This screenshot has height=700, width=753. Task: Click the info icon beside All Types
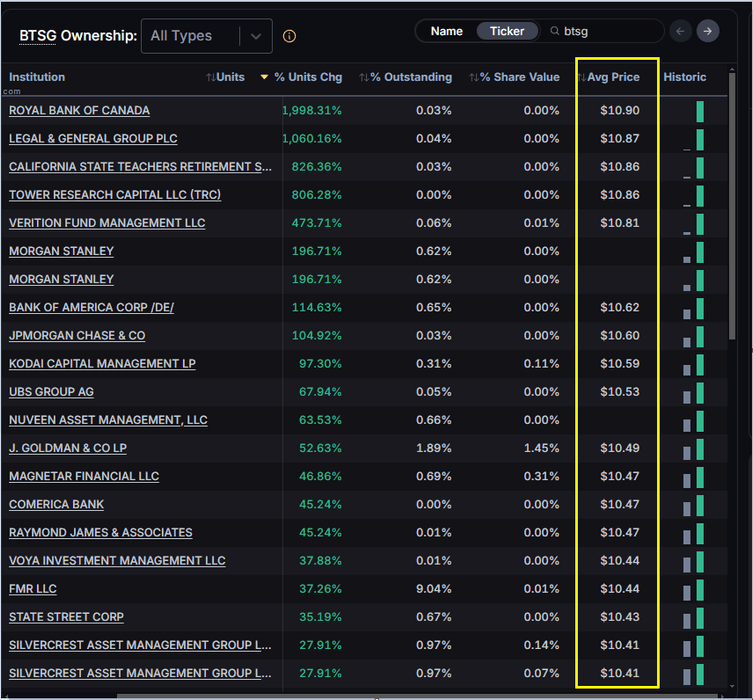pyautogui.click(x=290, y=36)
